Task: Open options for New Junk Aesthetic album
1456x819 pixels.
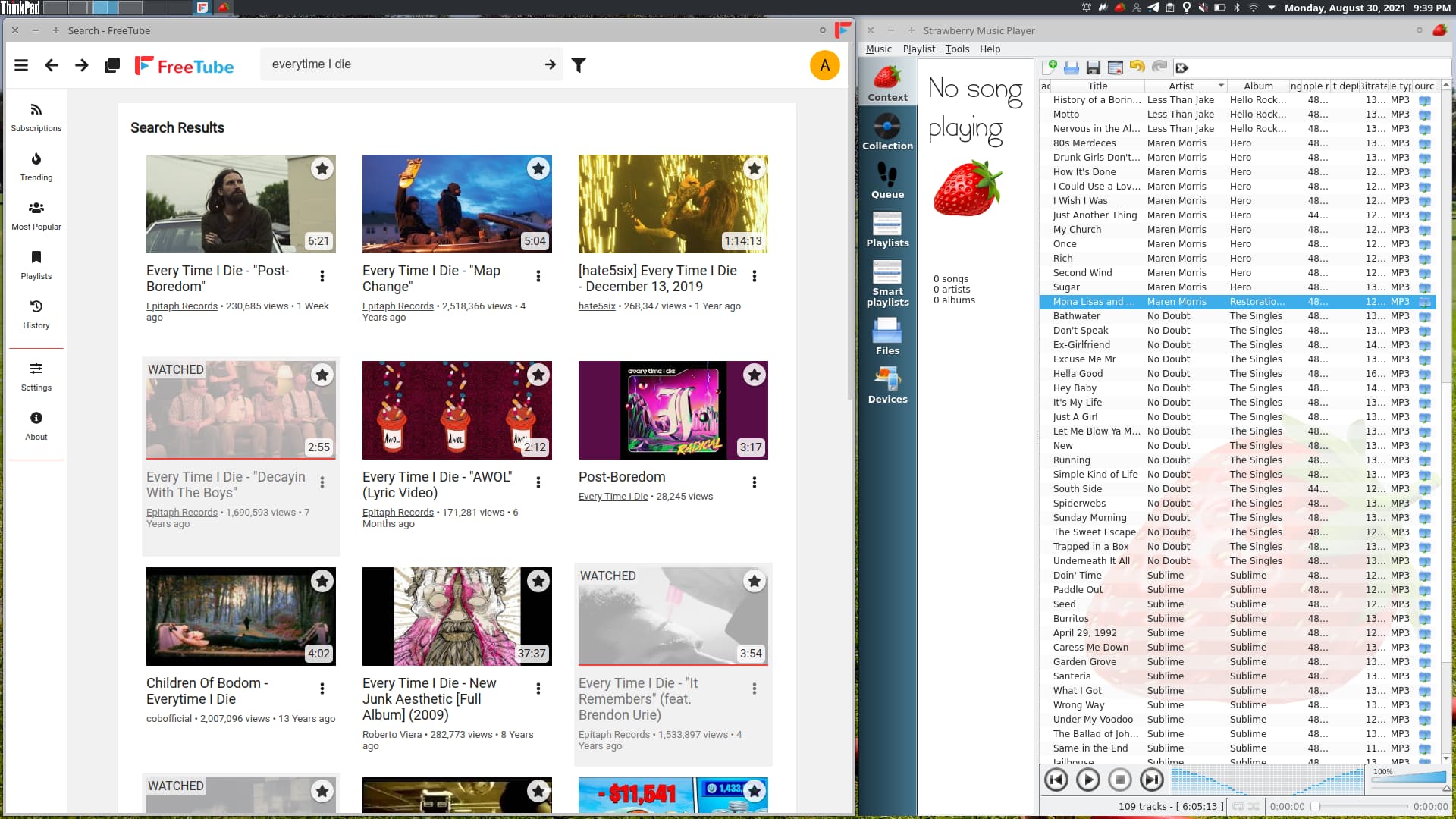Action: (538, 689)
